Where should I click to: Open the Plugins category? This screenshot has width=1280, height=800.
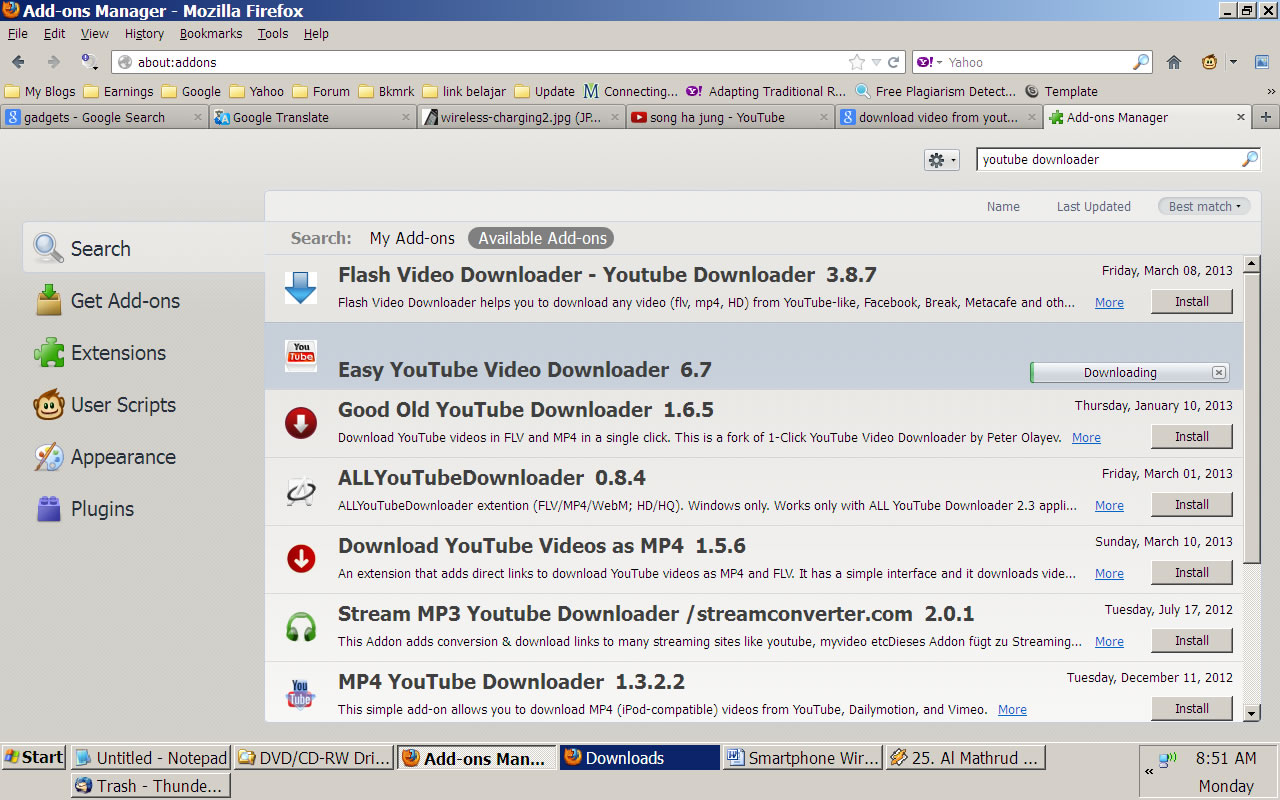coord(143,508)
